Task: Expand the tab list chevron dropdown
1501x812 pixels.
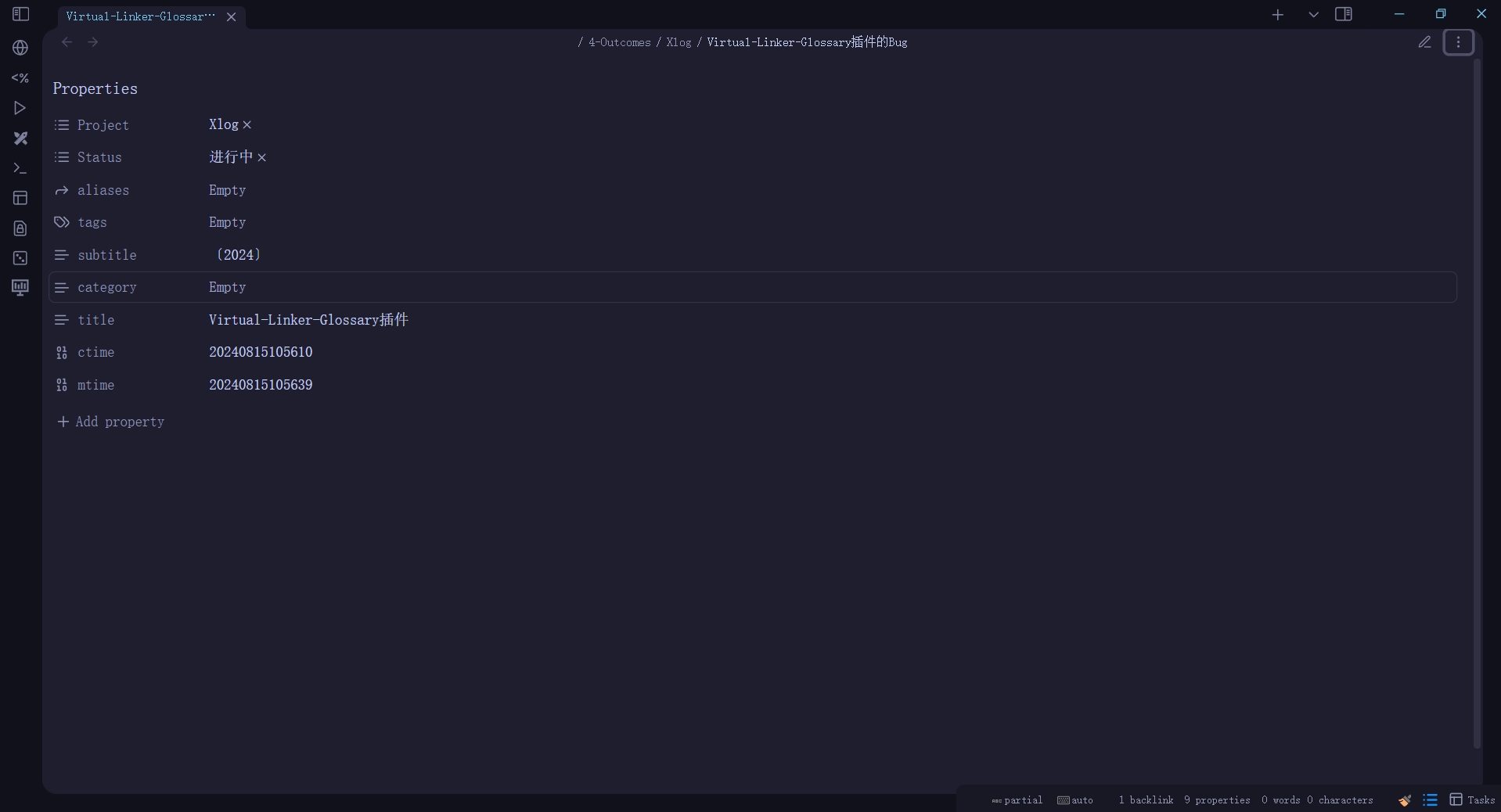Action: pyautogui.click(x=1313, y=15)
